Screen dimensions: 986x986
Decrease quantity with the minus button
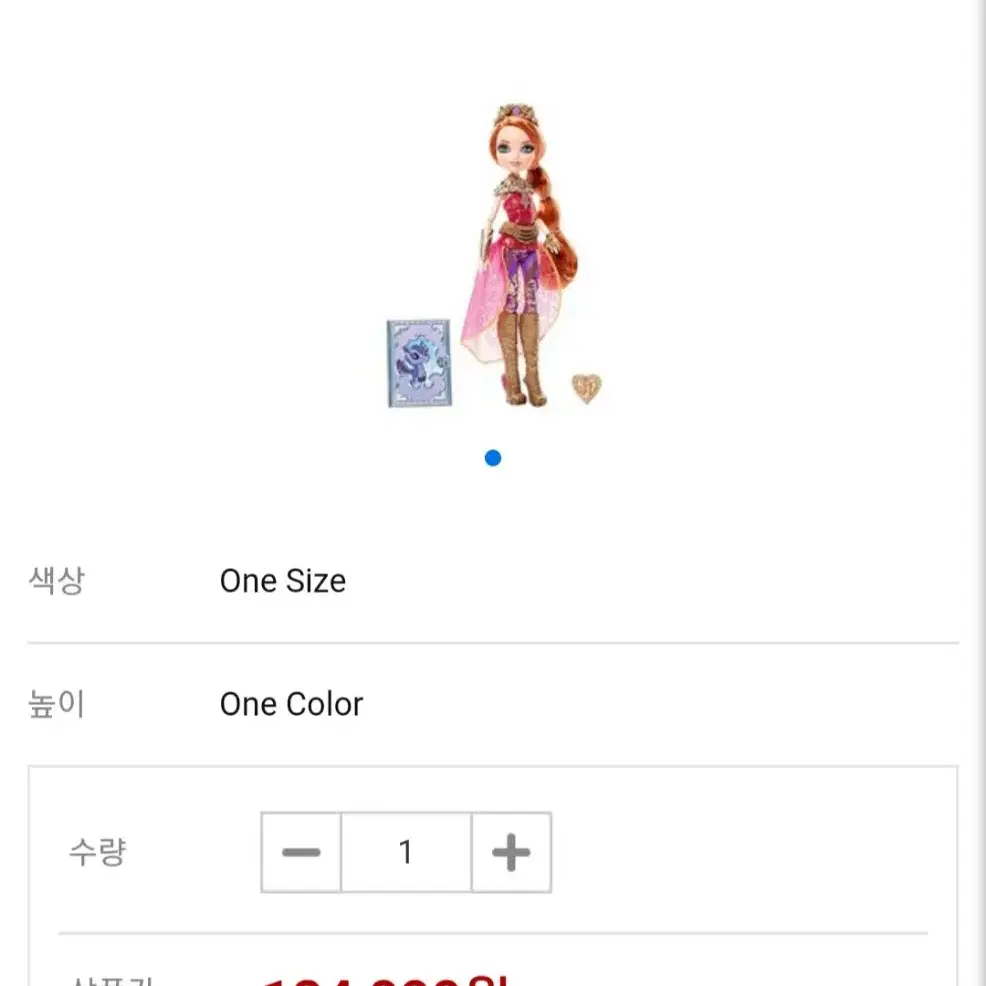tap(301, 852)
